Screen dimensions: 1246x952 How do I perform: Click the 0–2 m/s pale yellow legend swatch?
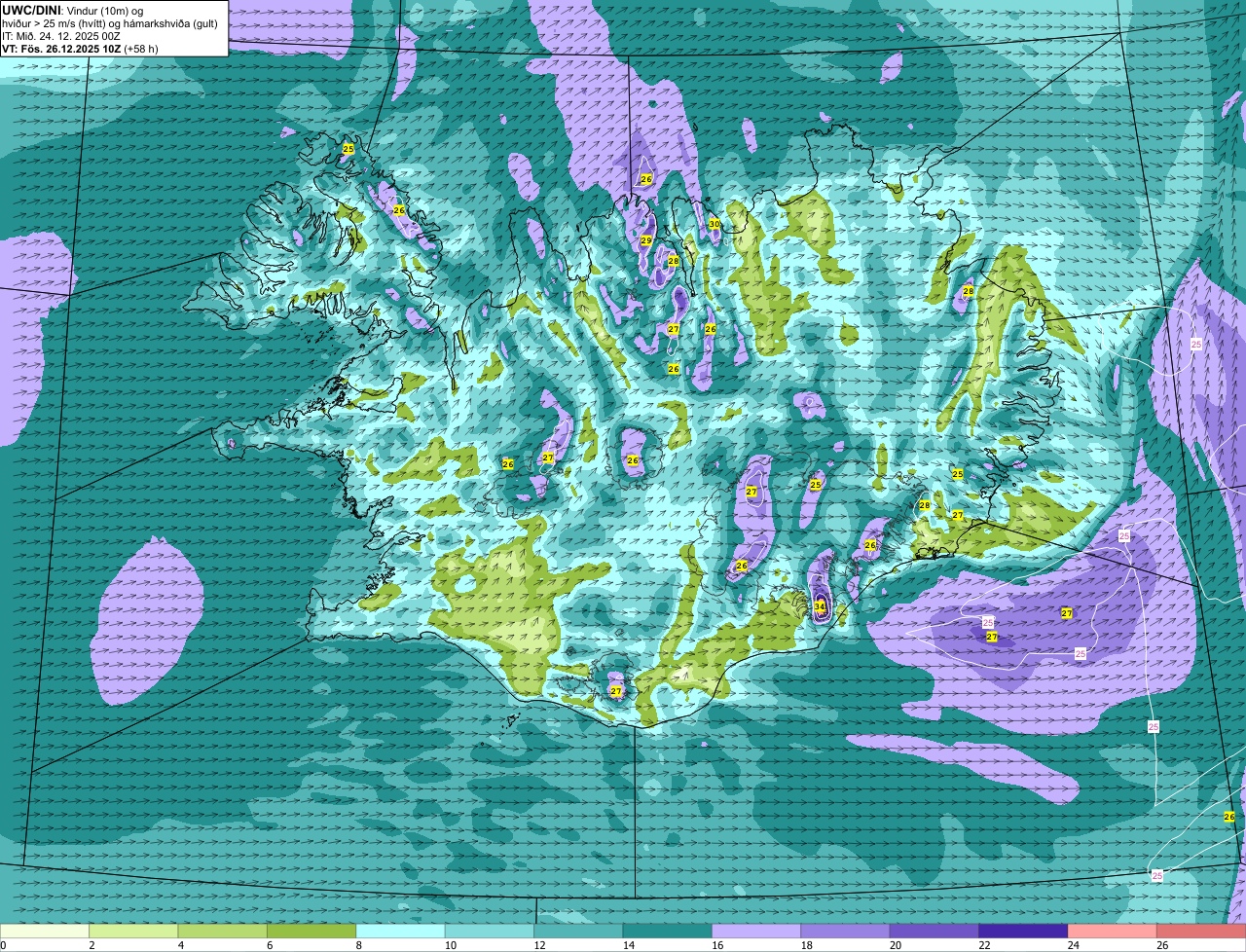[x=45, y=931]
